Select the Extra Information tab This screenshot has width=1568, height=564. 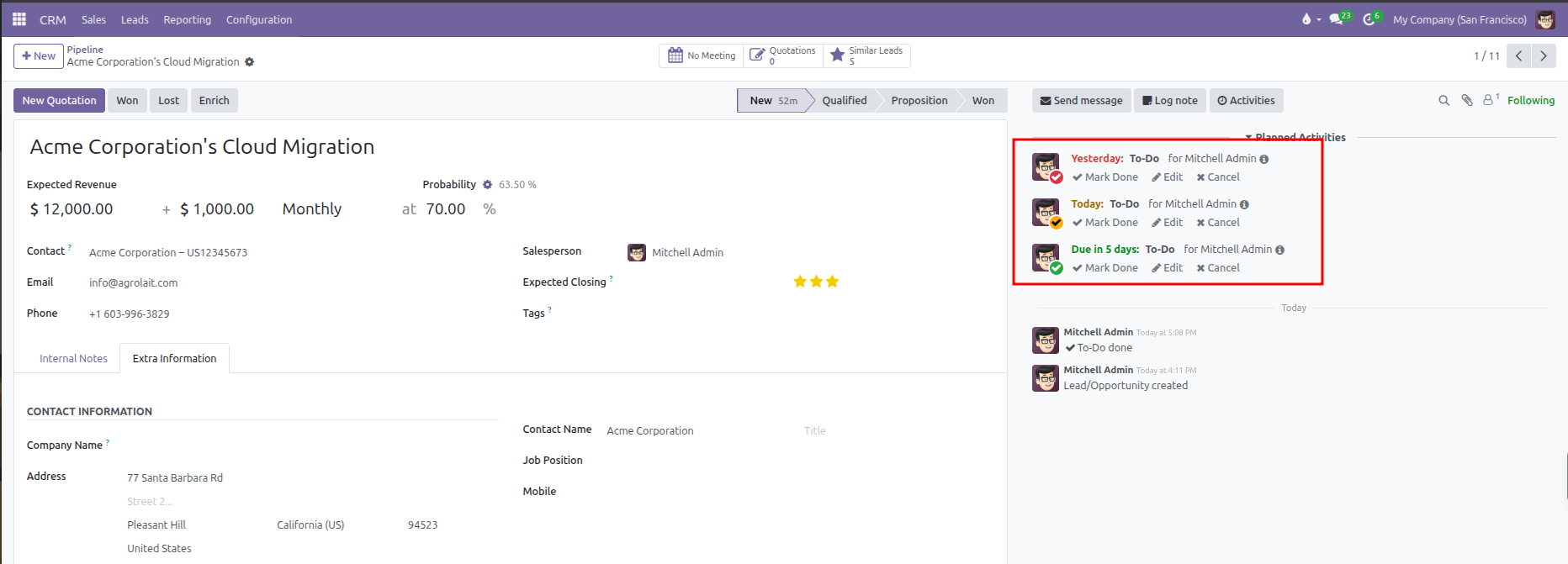click(x=174, y=358)
